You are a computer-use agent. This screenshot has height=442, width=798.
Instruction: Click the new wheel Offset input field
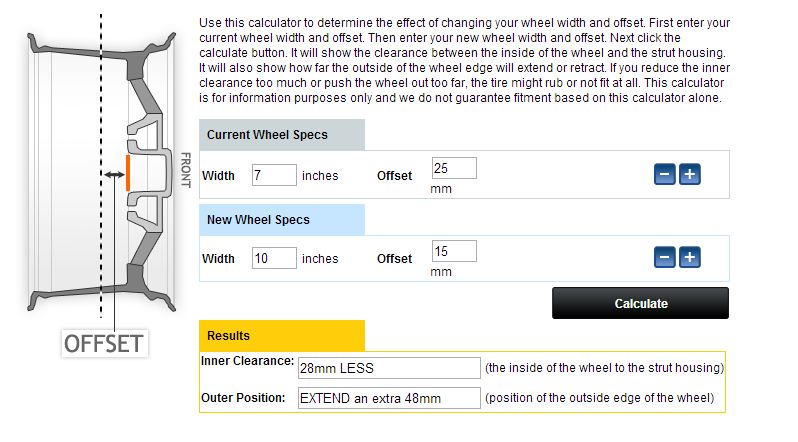pos(454,251)
